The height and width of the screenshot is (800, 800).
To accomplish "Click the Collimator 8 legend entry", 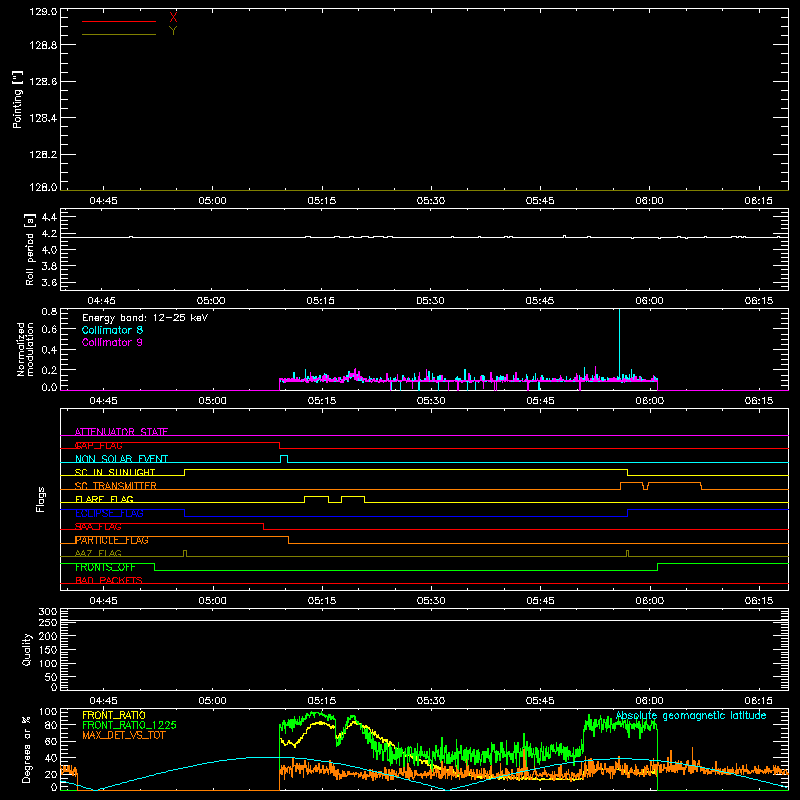I will (x=112, y=330).
